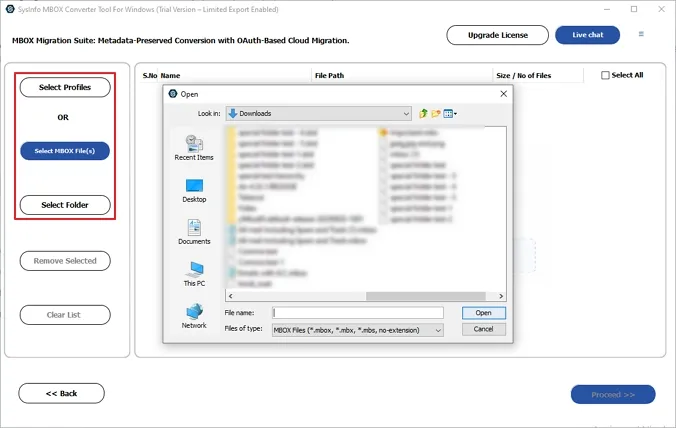Click the scroll right arrow in file list

coord(501,296)
